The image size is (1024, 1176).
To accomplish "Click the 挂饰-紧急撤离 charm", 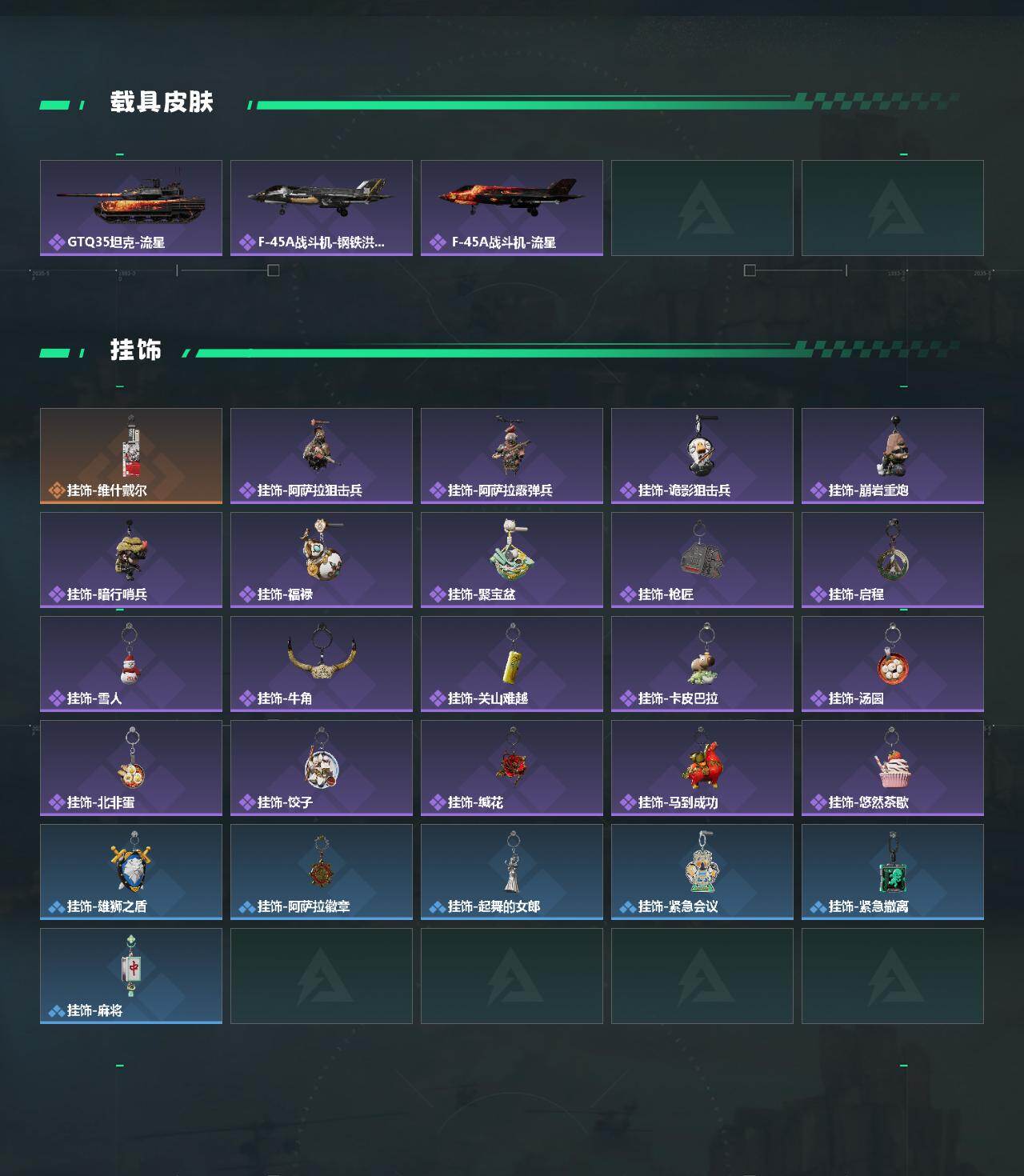I will [x=893, y=872].
